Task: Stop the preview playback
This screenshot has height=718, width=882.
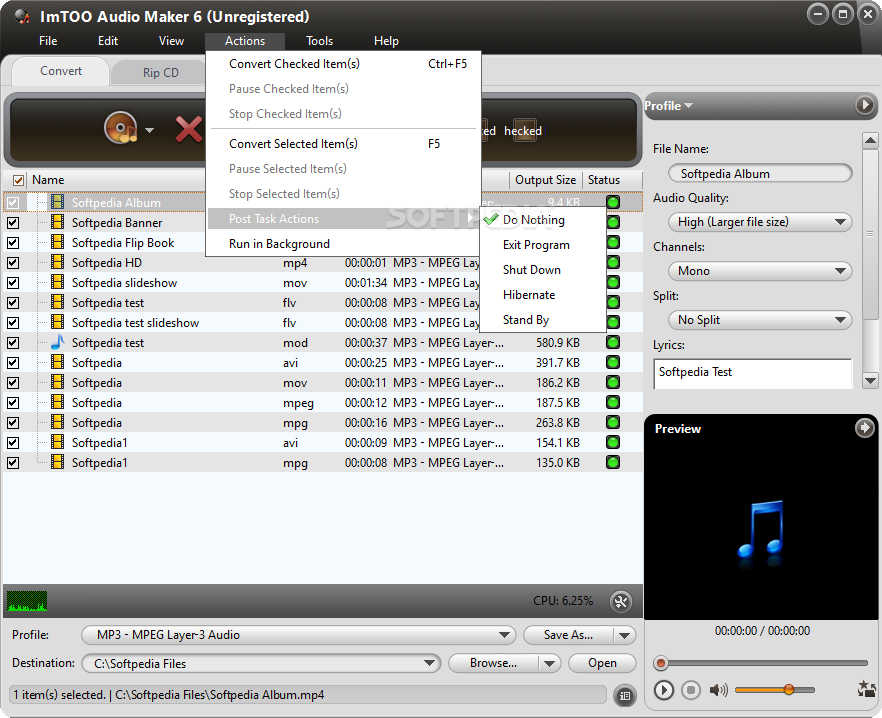Action: click(691, 689)
